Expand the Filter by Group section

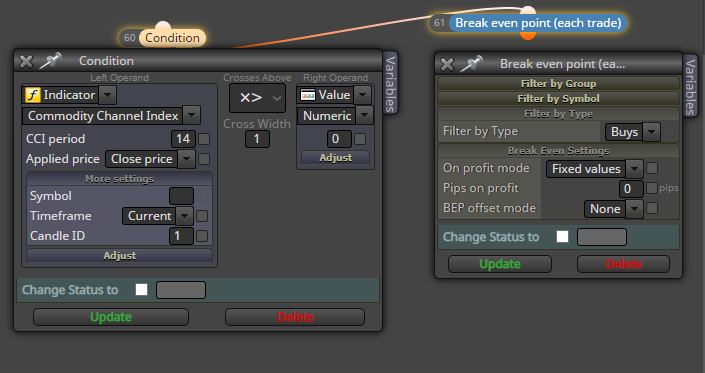click(558, 84)
